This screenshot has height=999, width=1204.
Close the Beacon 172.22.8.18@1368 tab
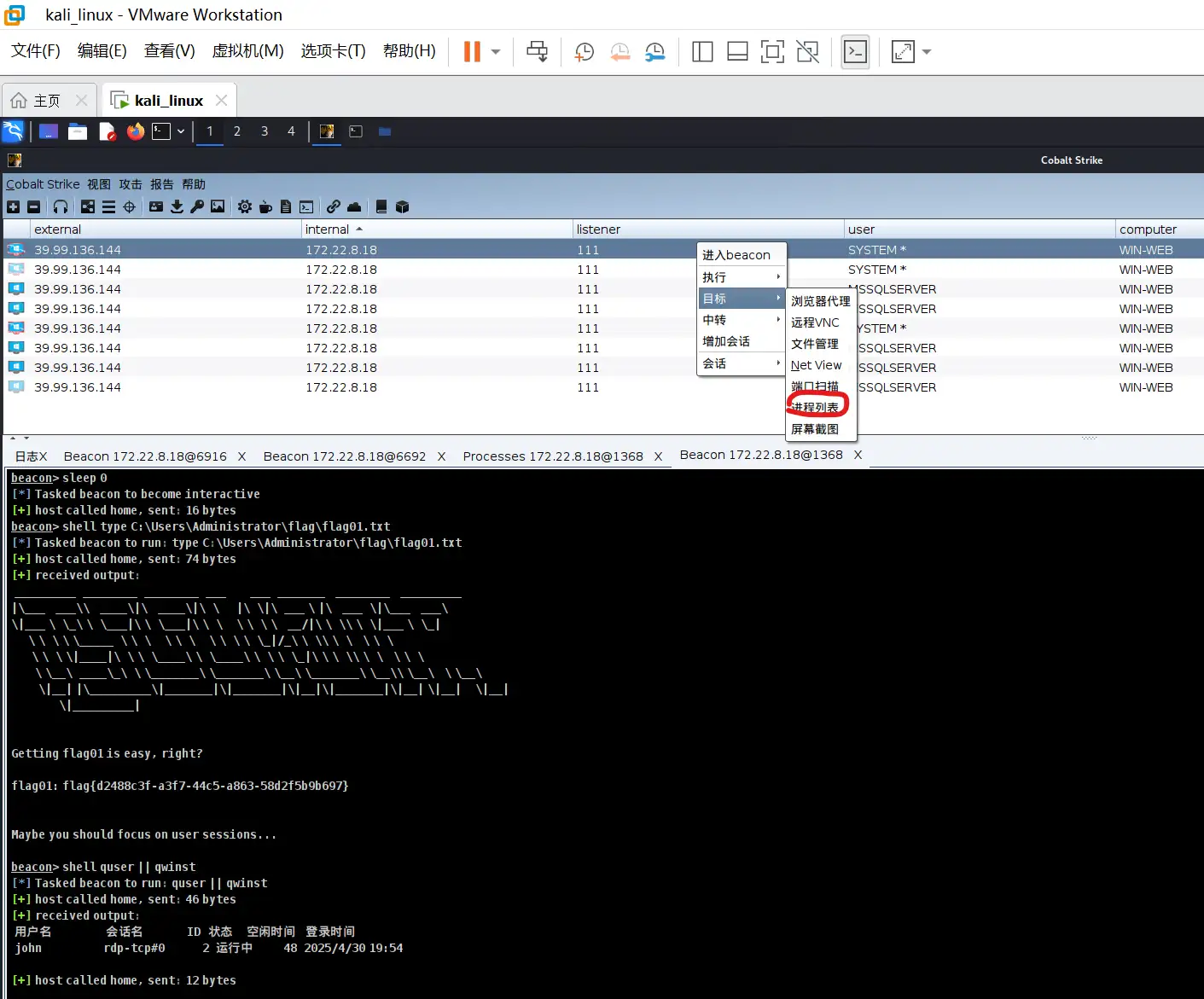click(858, 455)
